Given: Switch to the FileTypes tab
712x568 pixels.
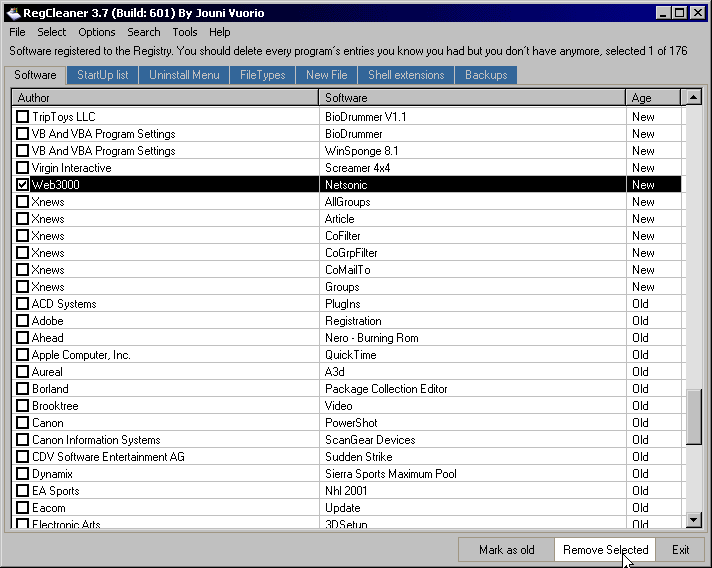Looking at the screenshot, I should point(262,75).
